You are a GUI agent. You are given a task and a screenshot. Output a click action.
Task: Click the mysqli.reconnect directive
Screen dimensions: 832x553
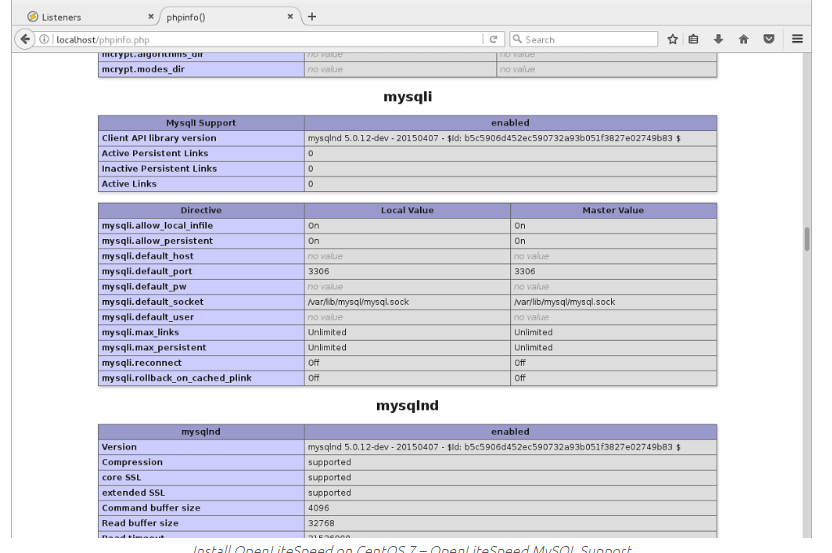click(x=201, y=363)
